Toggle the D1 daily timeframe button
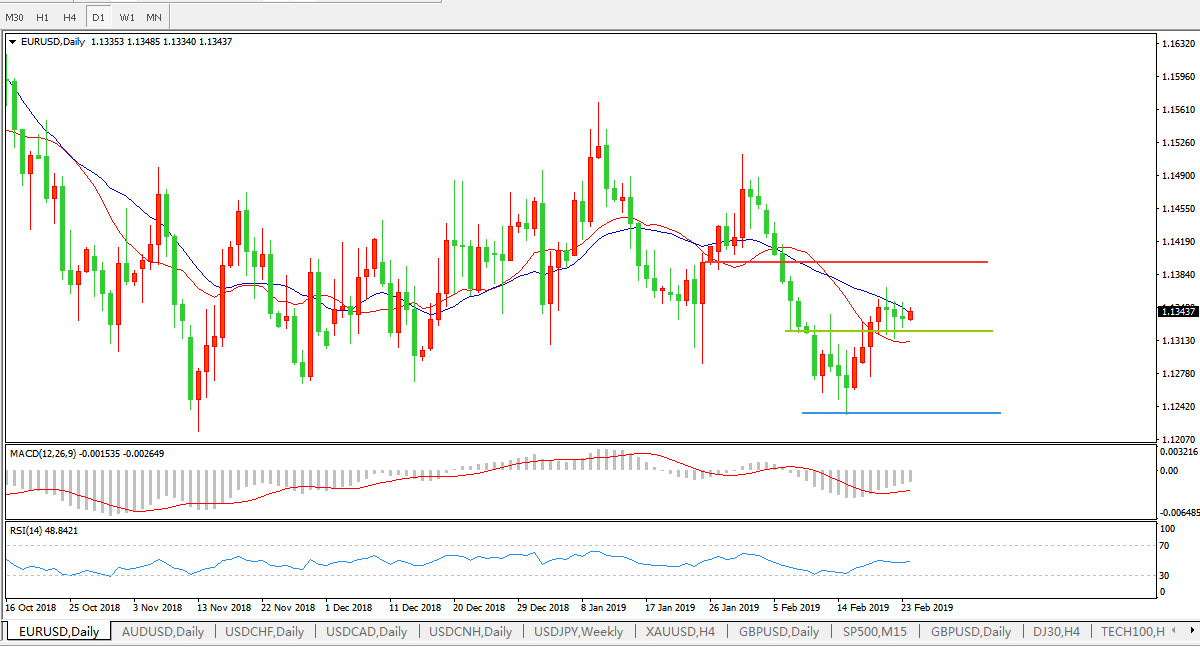 pos(98,18)
